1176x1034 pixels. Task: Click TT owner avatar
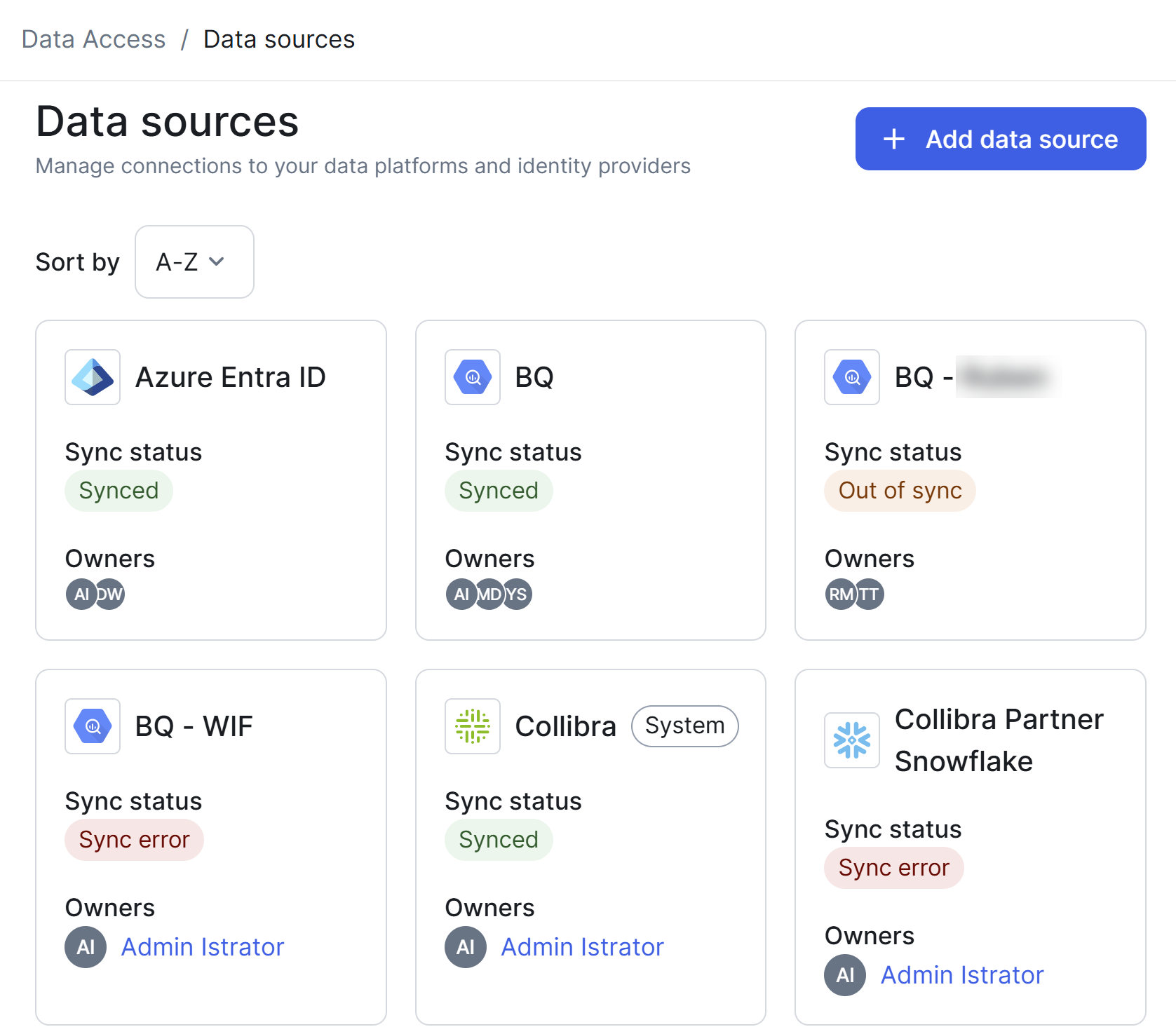(870, 594)
